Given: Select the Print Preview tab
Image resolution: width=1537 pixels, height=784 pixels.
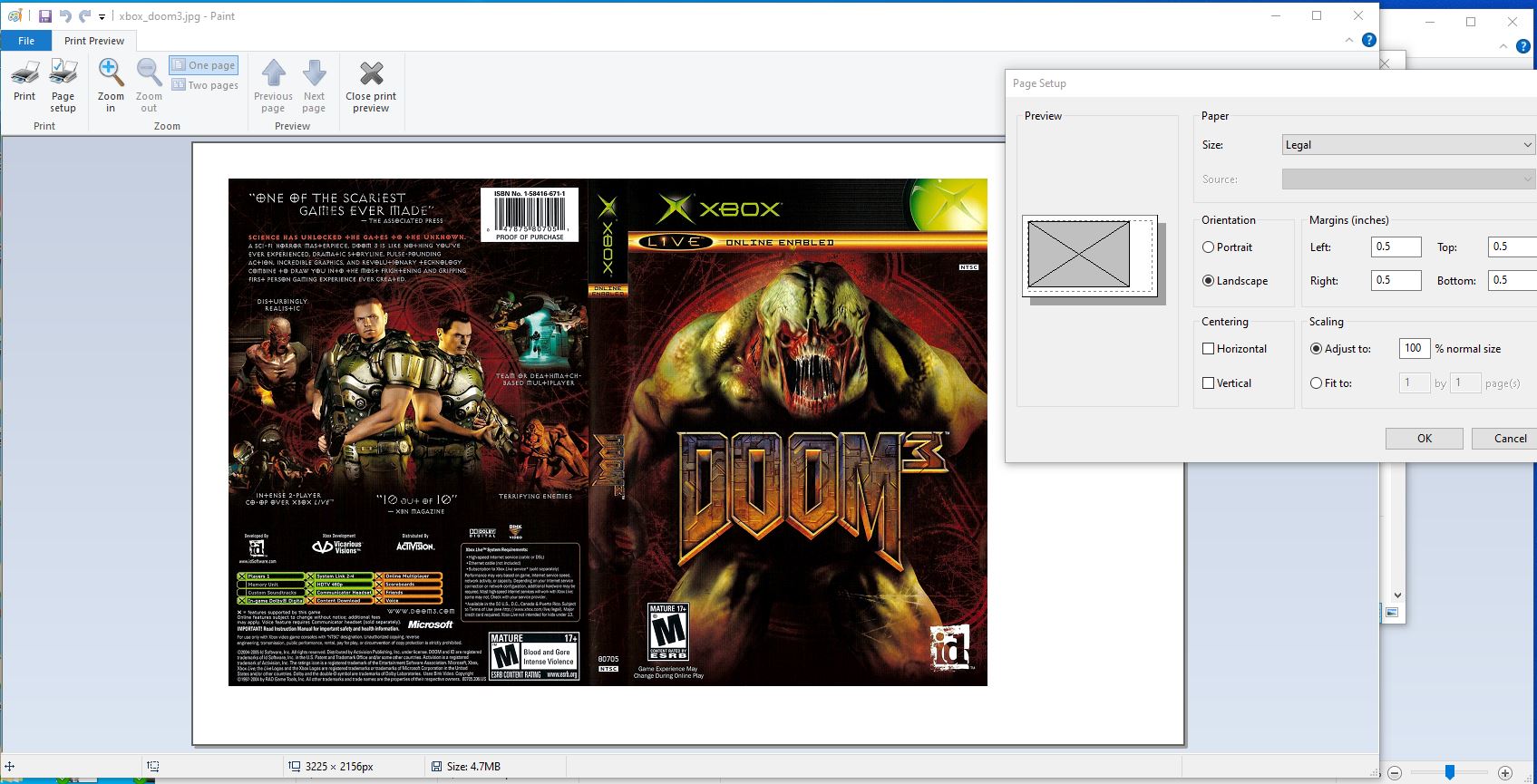Looking at the screenshot, I should tap(94, 41).
